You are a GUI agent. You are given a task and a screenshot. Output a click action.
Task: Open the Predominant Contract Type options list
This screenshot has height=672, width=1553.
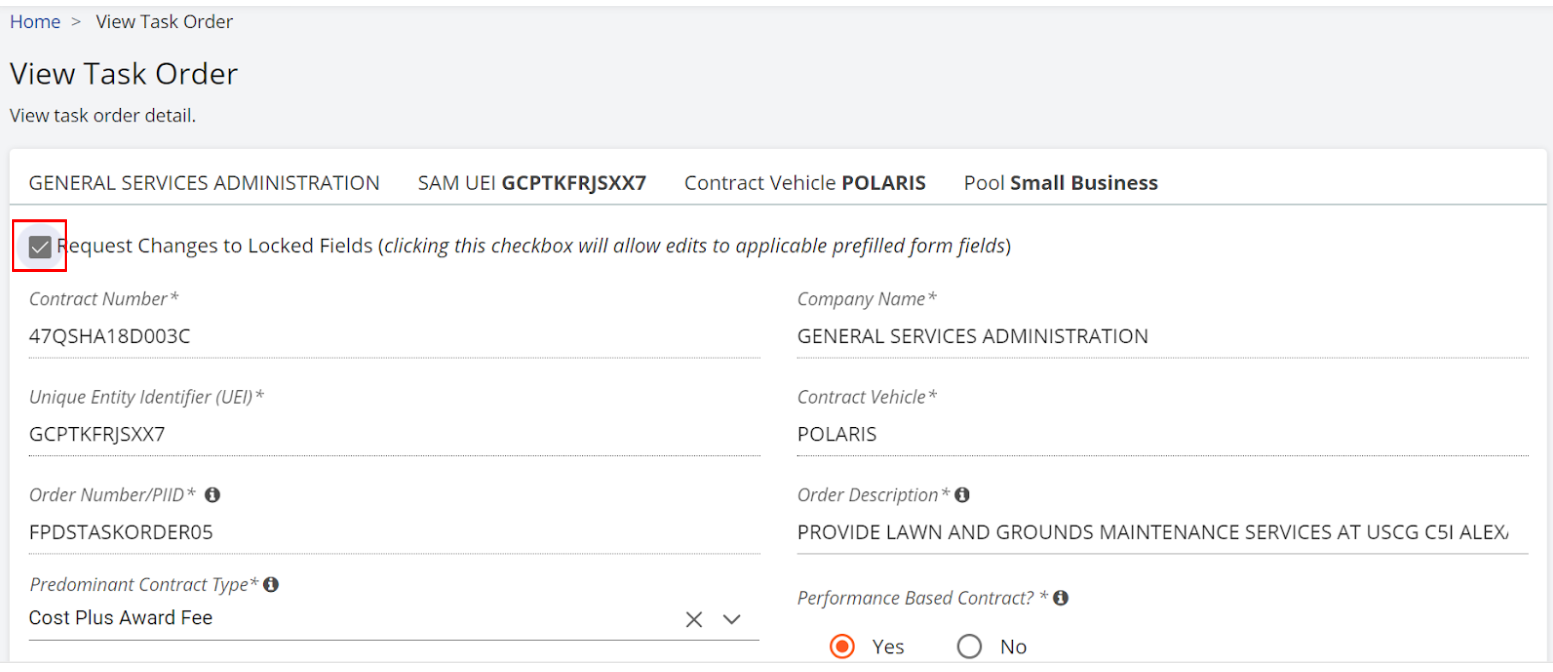point(732,619)
